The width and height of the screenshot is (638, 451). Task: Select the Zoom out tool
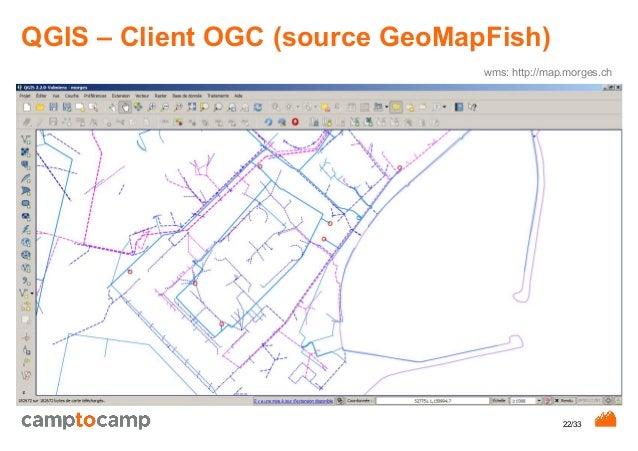coord(165,107)
